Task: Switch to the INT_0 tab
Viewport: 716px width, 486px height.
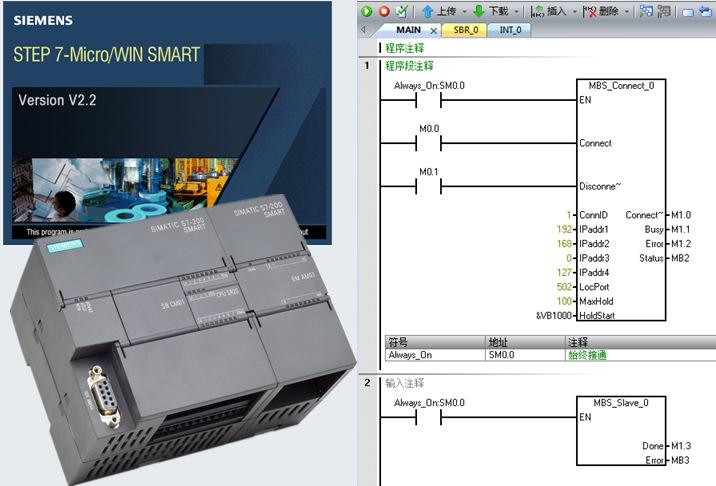Action: coord(510,30)
